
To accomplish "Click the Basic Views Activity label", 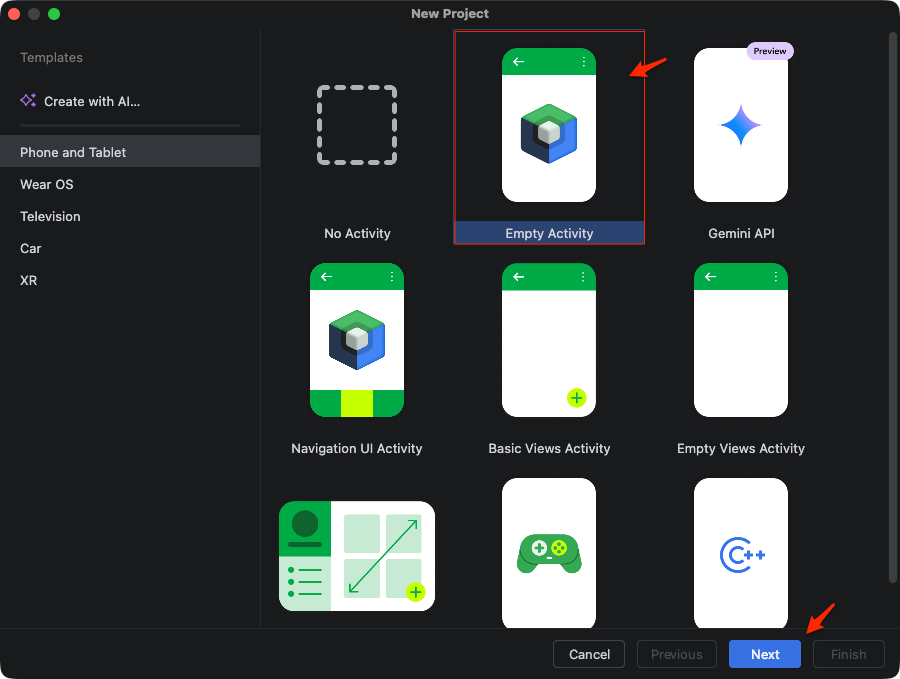I will point(549,448).
